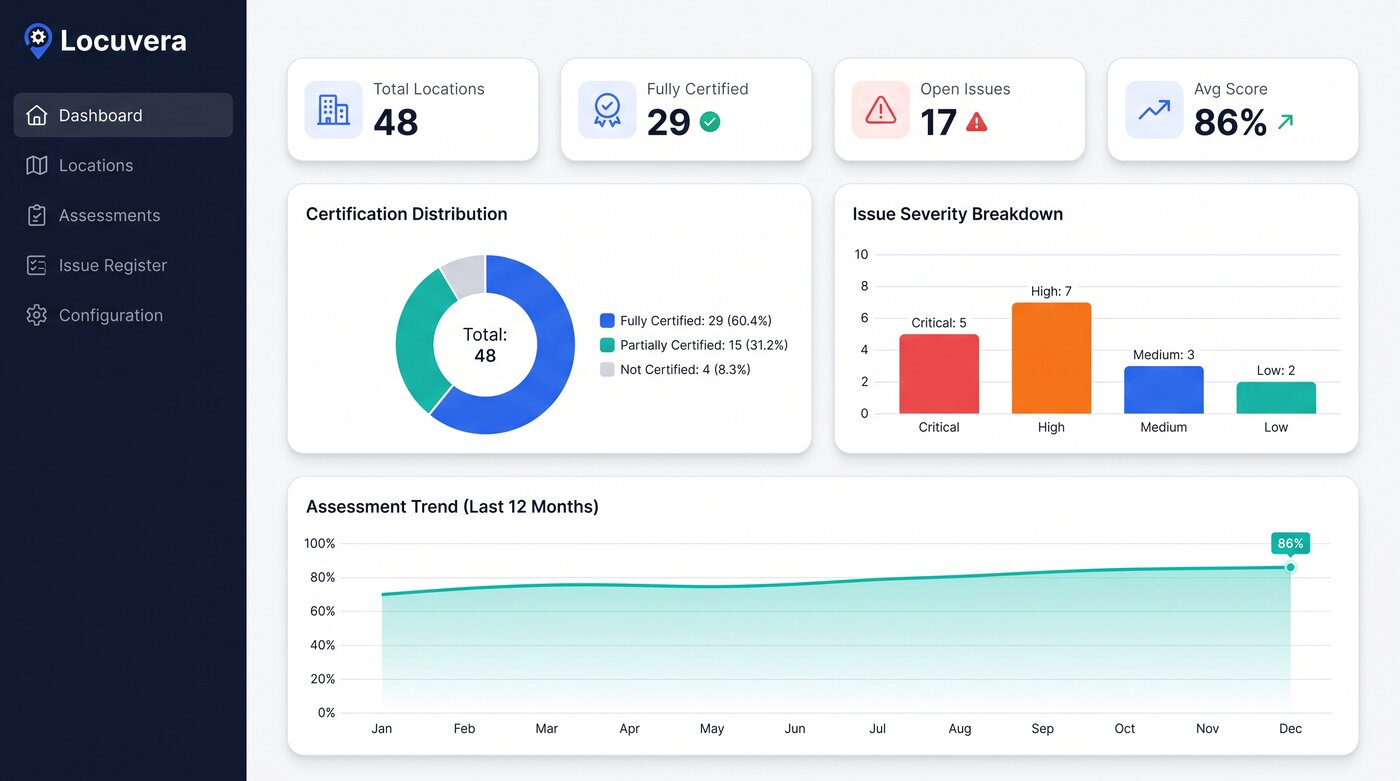Click the 'Certification Distribution' heading
Viewport: 1400px width, 781px height.
click(x=406, y=214)
